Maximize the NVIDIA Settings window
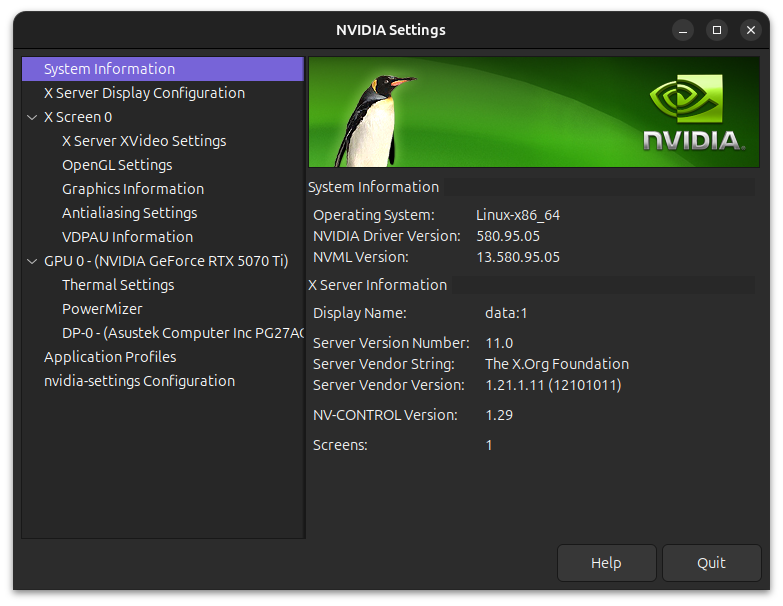The width and height of the screenshot is (783, 606). (x=717, y=30)
